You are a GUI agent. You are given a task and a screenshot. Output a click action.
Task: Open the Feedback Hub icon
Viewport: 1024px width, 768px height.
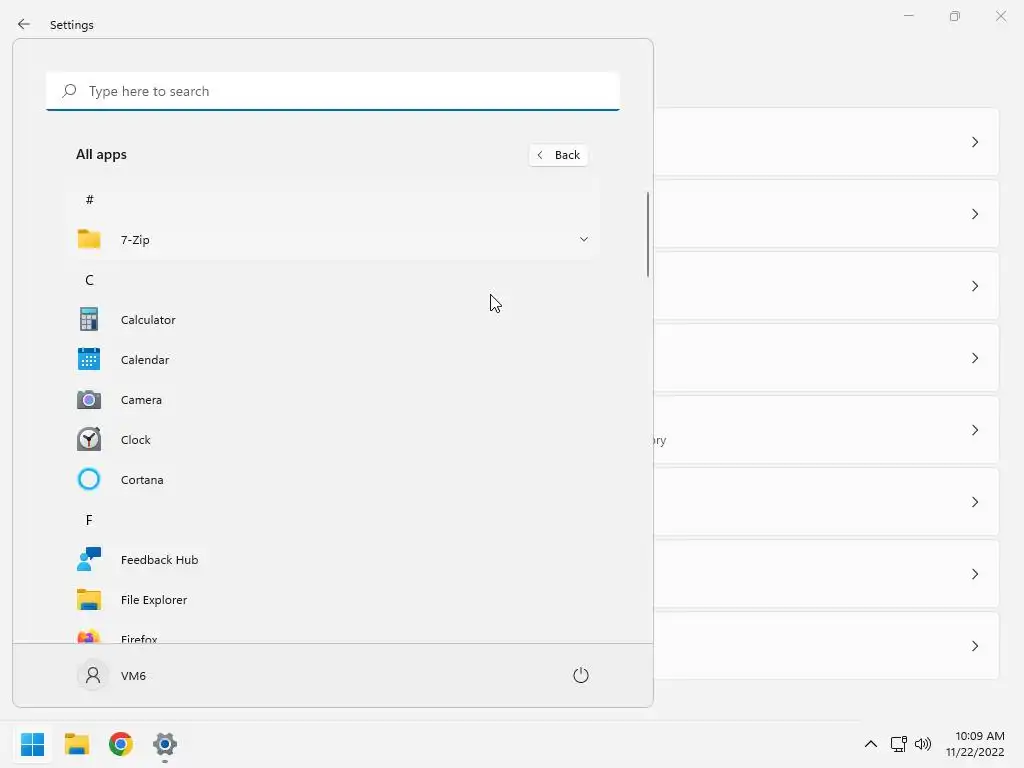click(x=89, y=559)
